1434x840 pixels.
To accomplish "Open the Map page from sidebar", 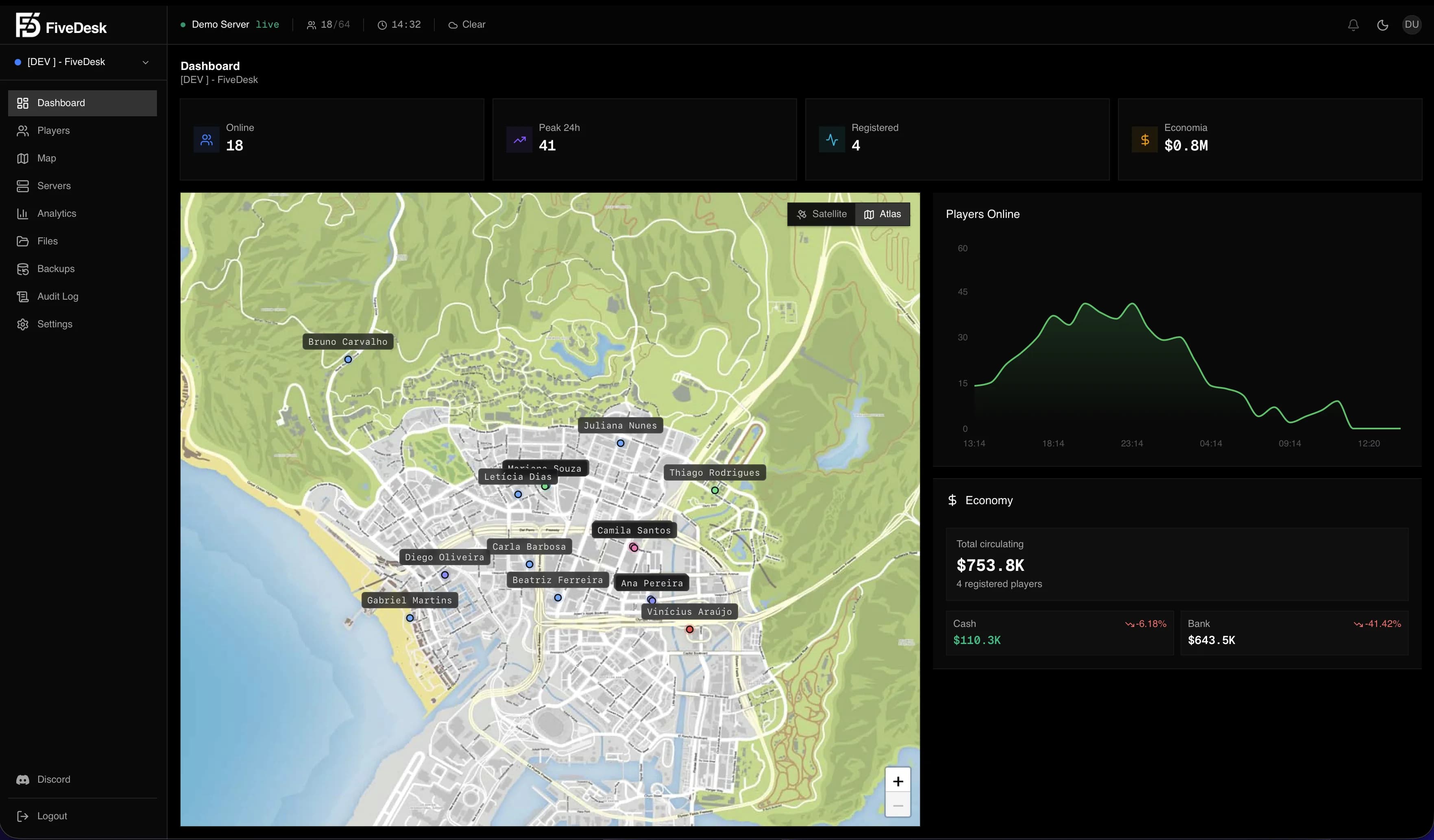I will click(83, 158).
